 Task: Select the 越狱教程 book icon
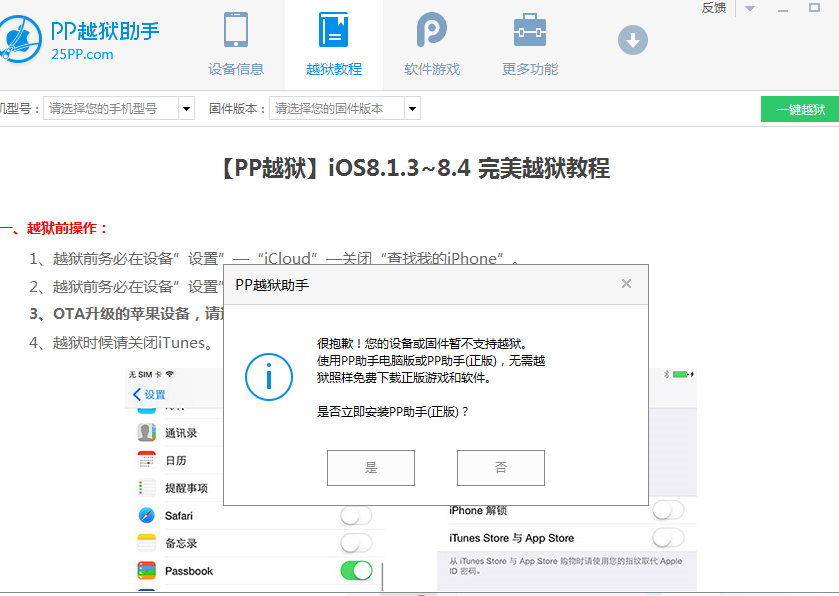pos(333,29)
